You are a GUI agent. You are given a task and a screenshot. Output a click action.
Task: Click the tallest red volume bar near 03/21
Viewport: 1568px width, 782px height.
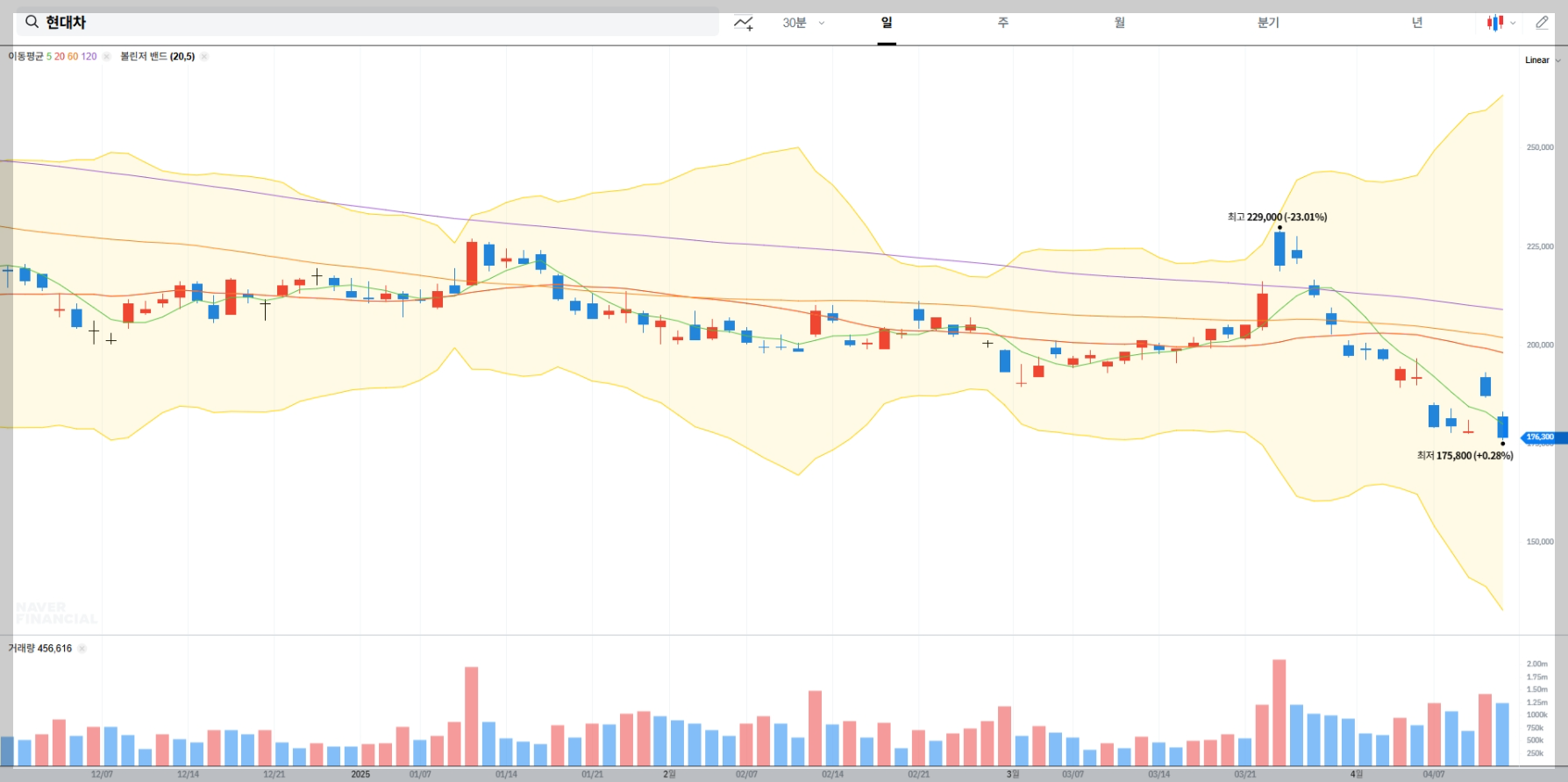coord(1279,713)
